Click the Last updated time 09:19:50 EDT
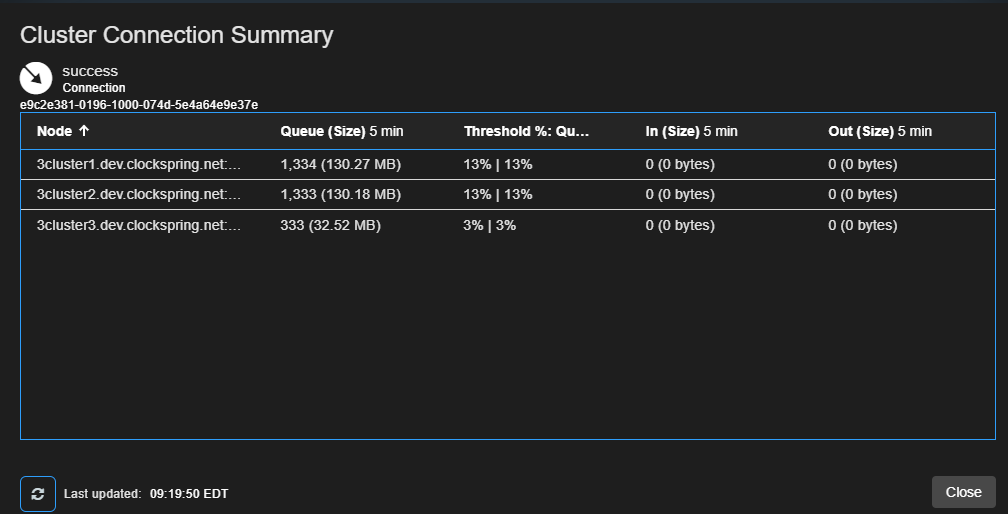This screenshot has height=514, width=1008. (x=189, y=494)
